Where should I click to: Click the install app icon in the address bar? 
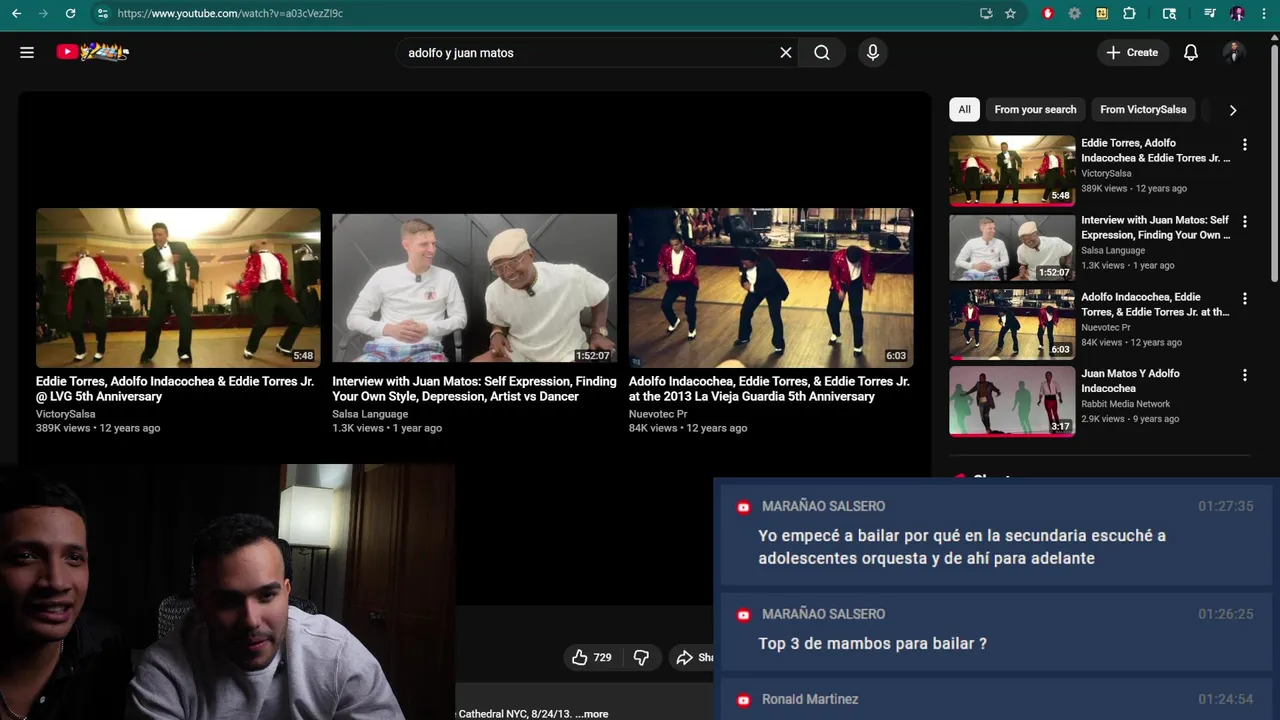(x=986, y=13)
